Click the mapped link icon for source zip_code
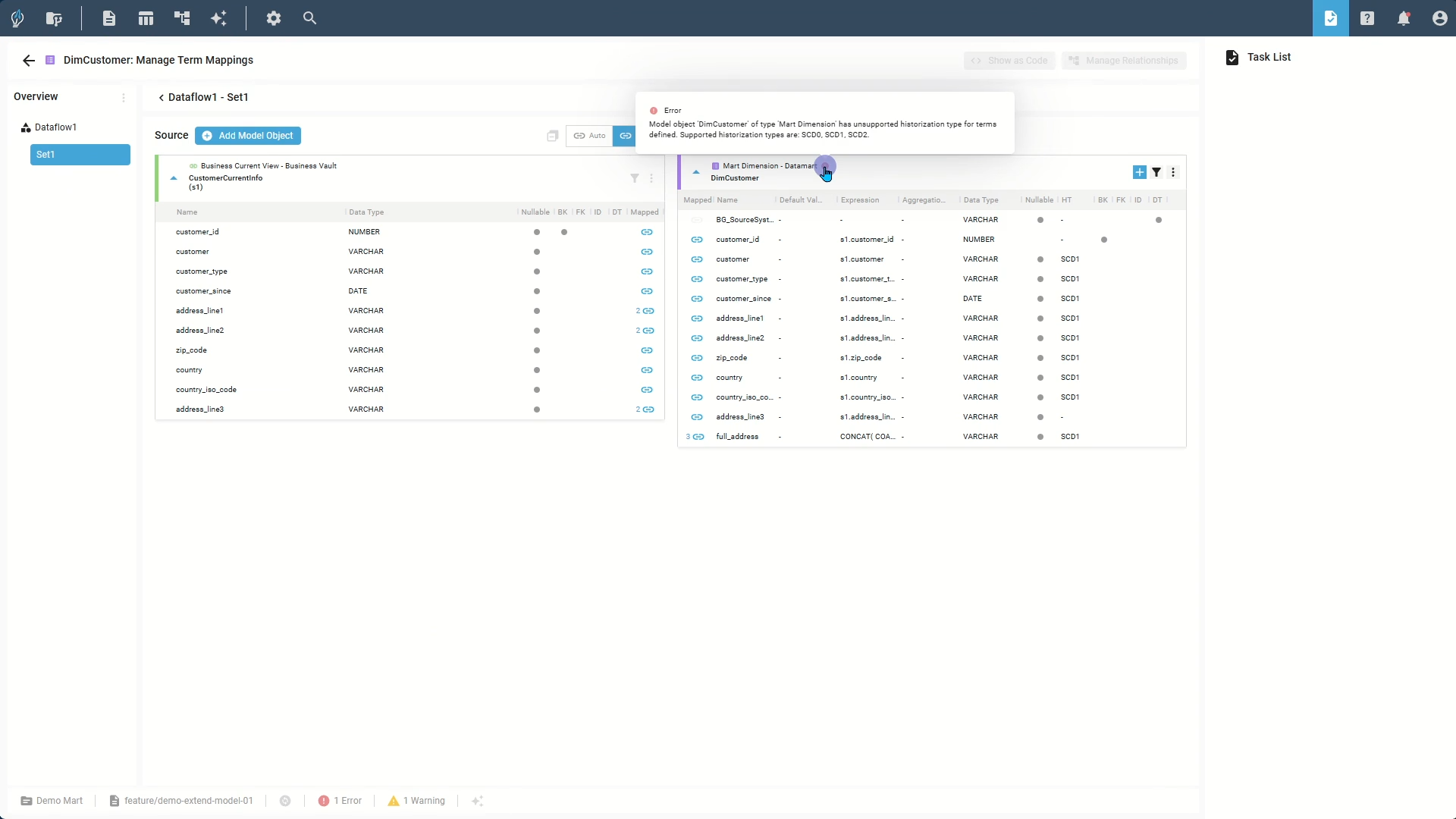 click(647, 350)
